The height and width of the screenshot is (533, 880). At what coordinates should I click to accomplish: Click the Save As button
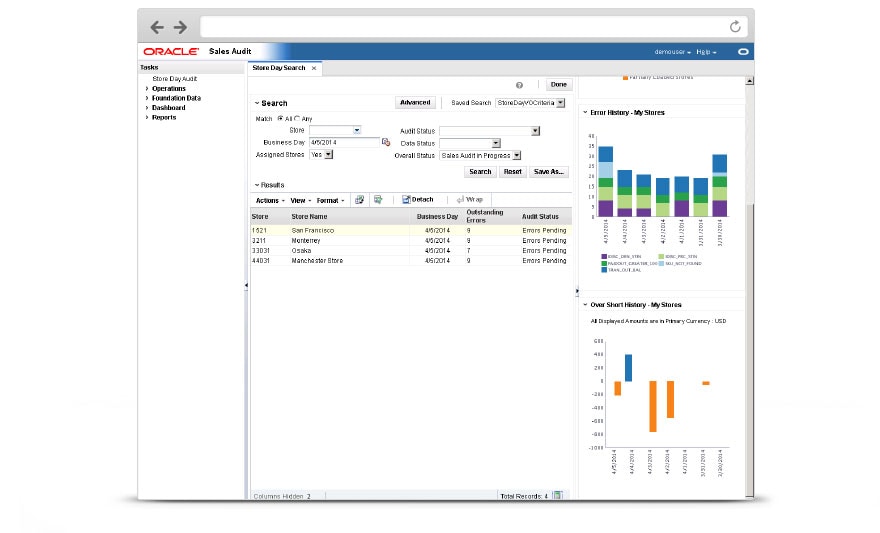pyautogui.click(x=549, y=172)
